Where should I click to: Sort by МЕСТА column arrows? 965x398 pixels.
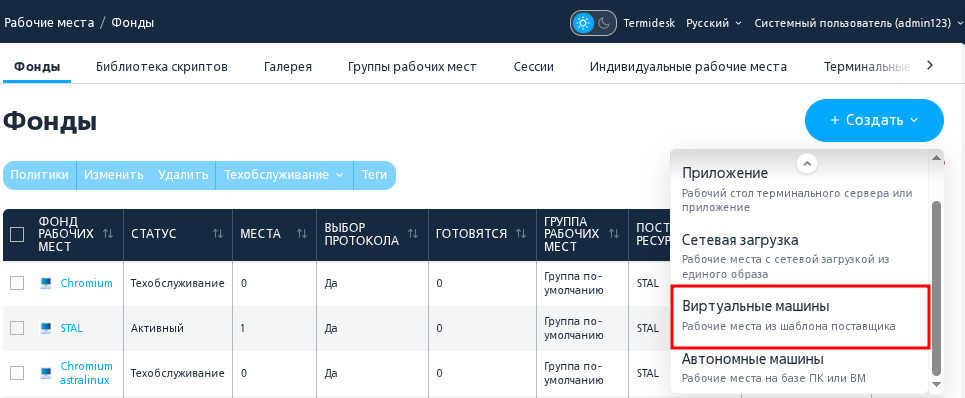302,234
